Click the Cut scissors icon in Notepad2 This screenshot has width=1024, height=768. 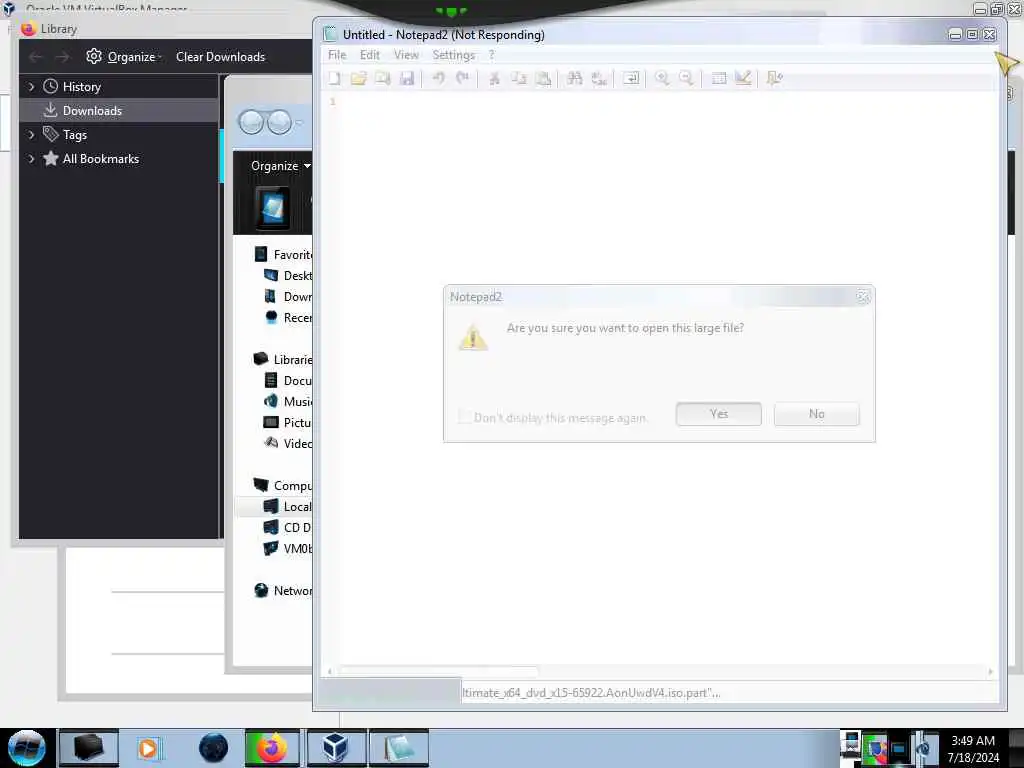[494, 78]
